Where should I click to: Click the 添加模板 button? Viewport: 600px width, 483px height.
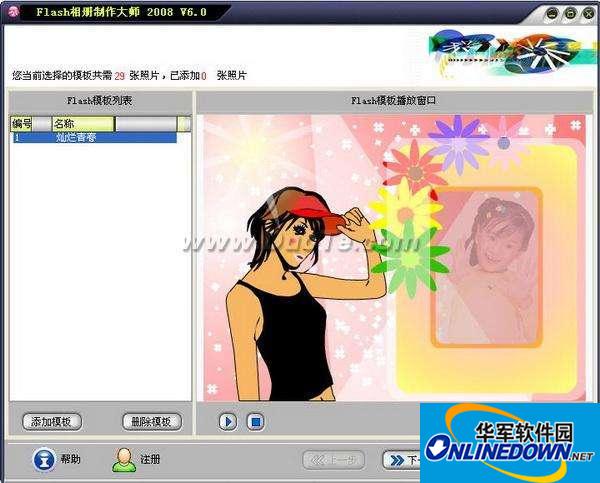pos(52,422)
